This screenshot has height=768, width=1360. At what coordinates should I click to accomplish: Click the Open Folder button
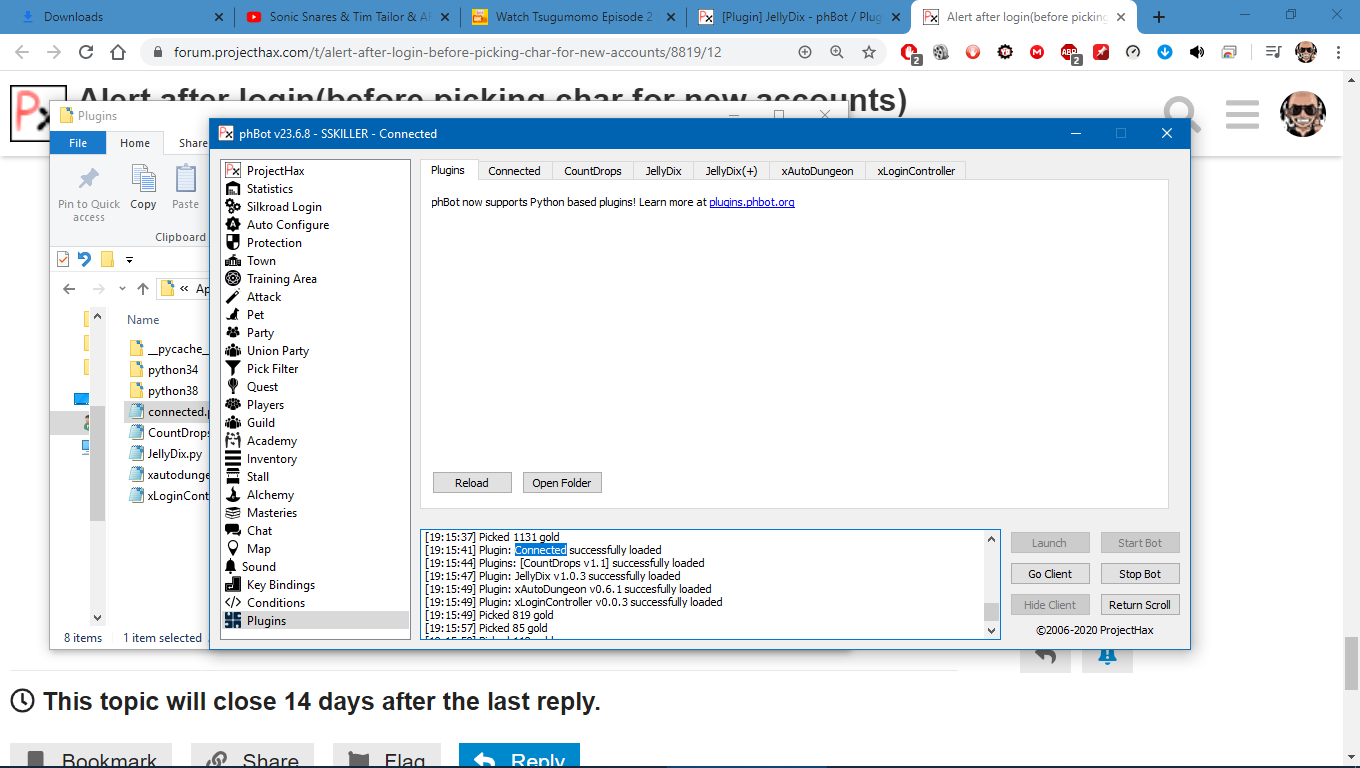tap(561, 483)
